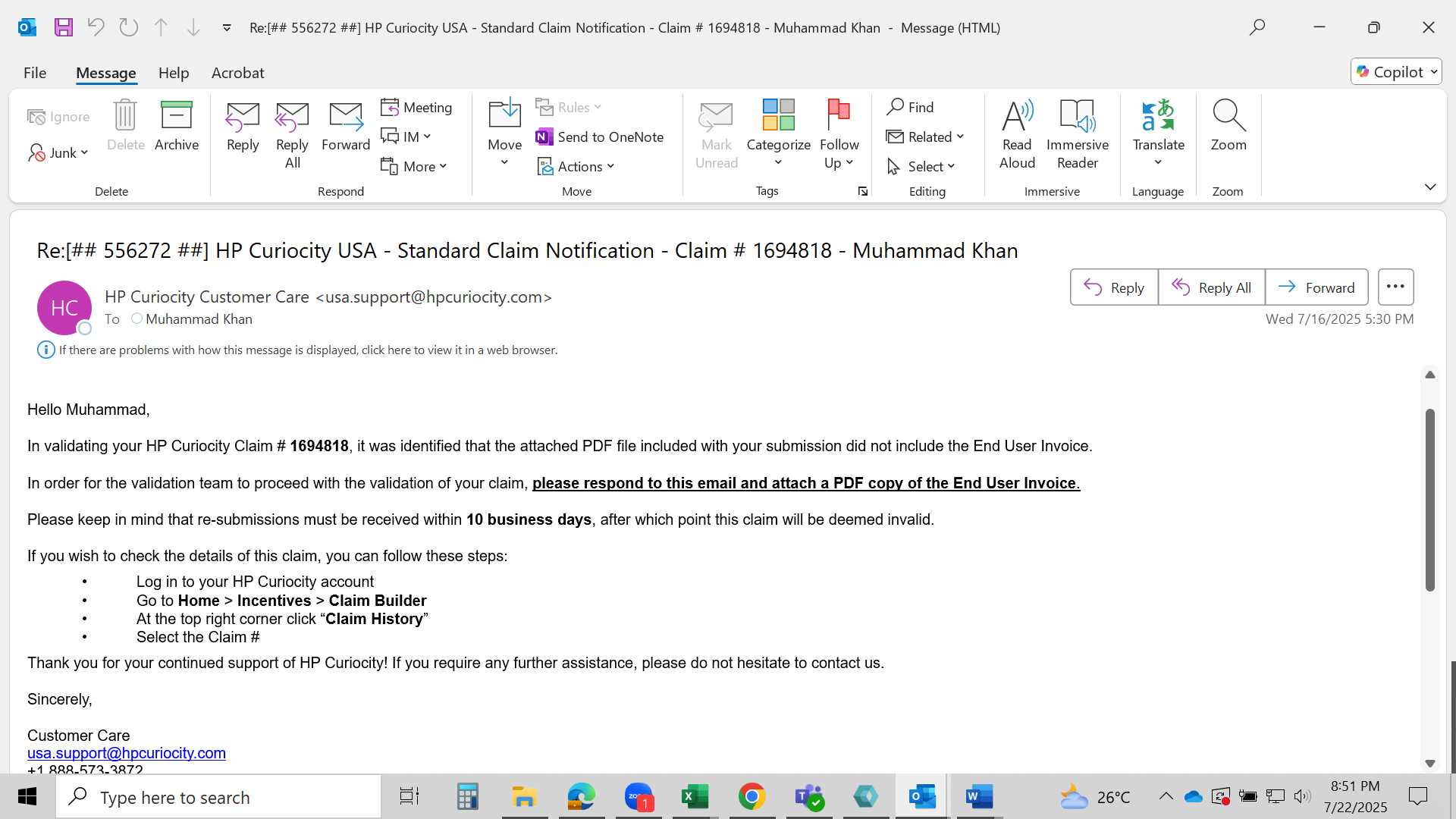Open the usa.support@hpcuriocity.com email link

127,753
